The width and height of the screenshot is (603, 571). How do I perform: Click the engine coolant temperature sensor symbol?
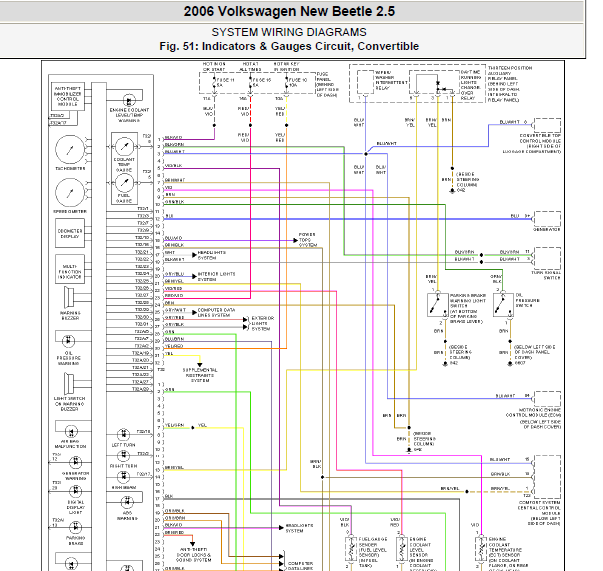[x=481, y=549]
